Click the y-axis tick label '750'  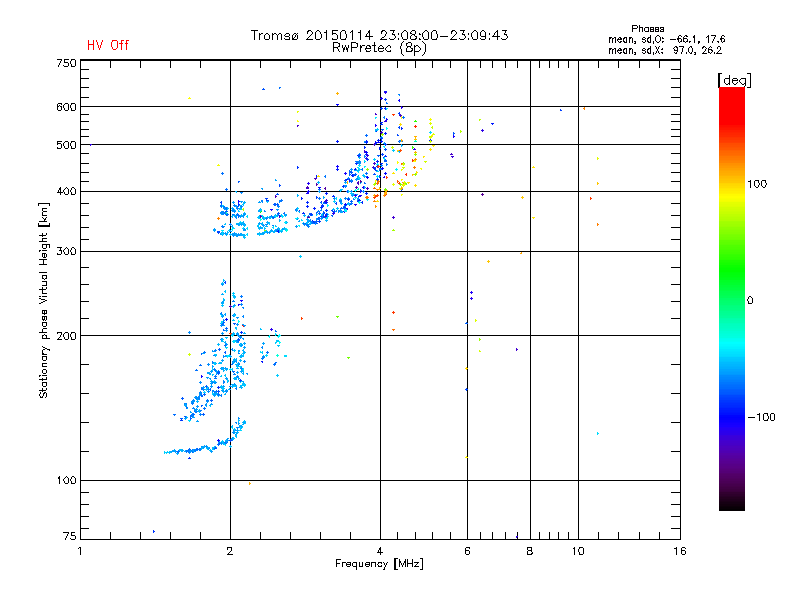[66, 63]
